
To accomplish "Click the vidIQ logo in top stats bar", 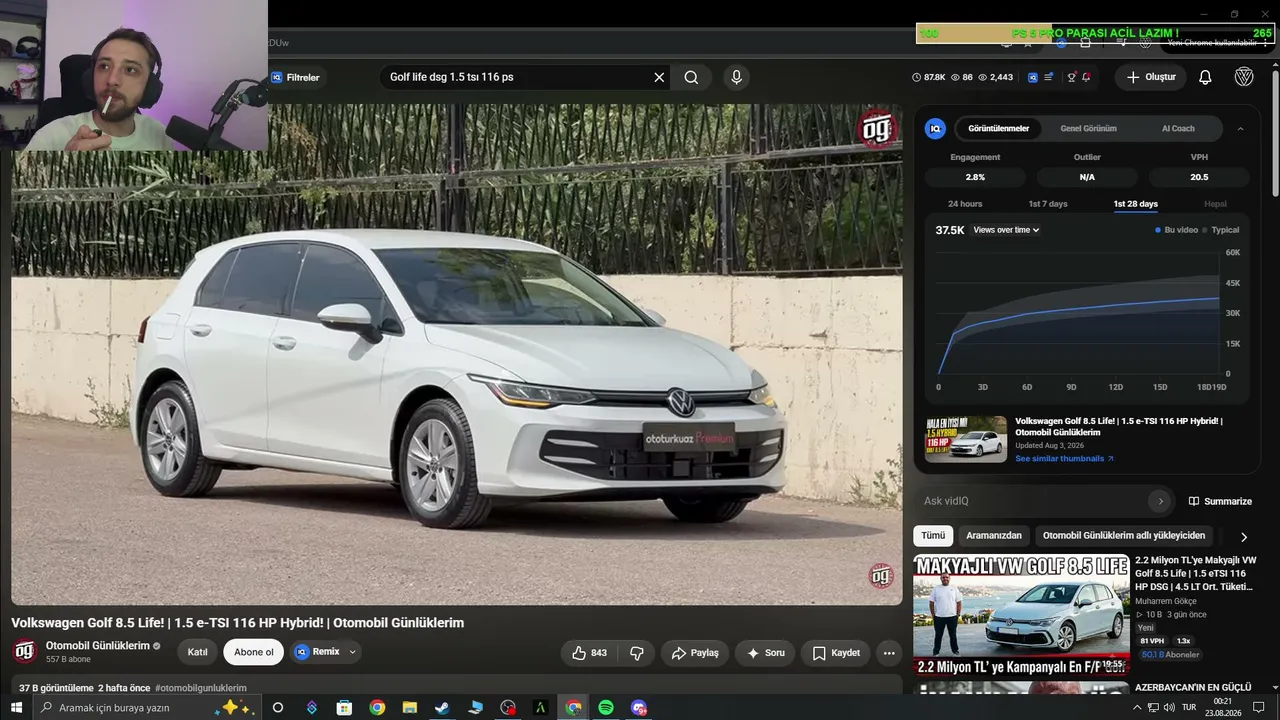I will [x=1033, y=77].
